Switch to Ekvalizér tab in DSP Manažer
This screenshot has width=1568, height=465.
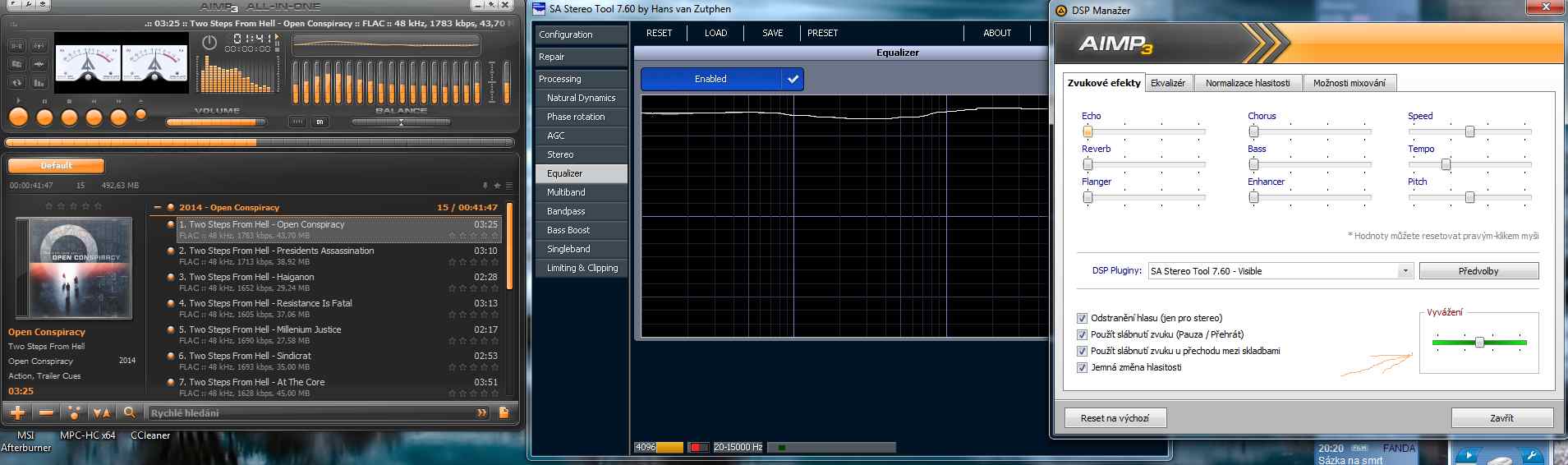tap(1167, 83)
